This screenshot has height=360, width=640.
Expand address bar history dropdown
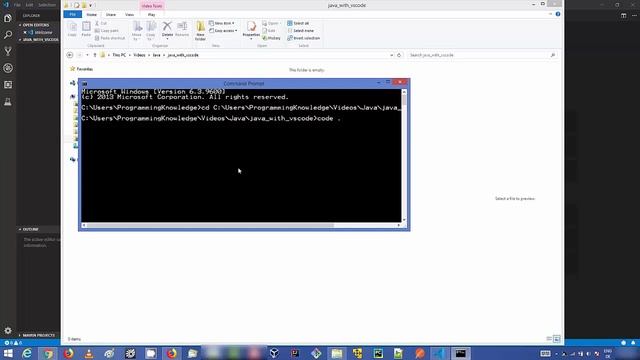click(391, 55)
